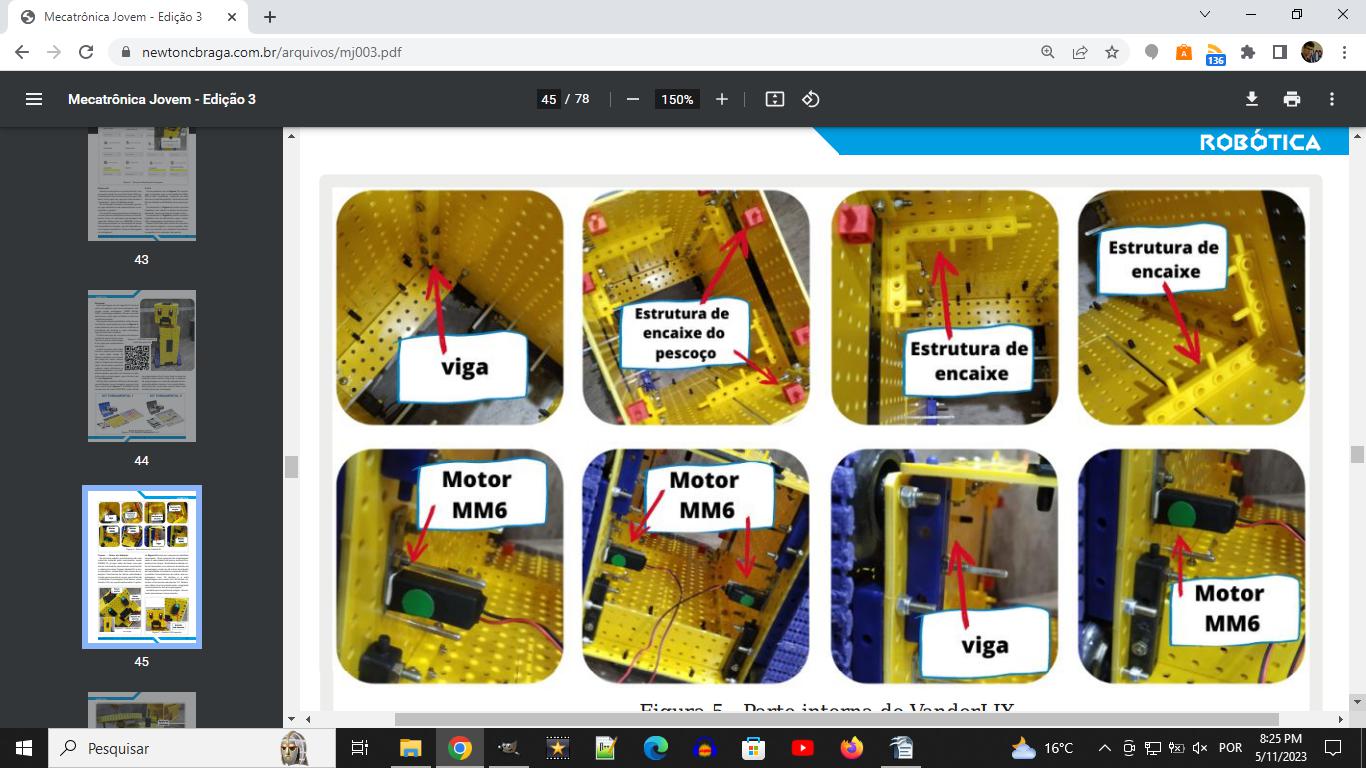Viewport: 1366px width, 768px height.
Task: Print the PDF document
Action: click(1292, 99)
